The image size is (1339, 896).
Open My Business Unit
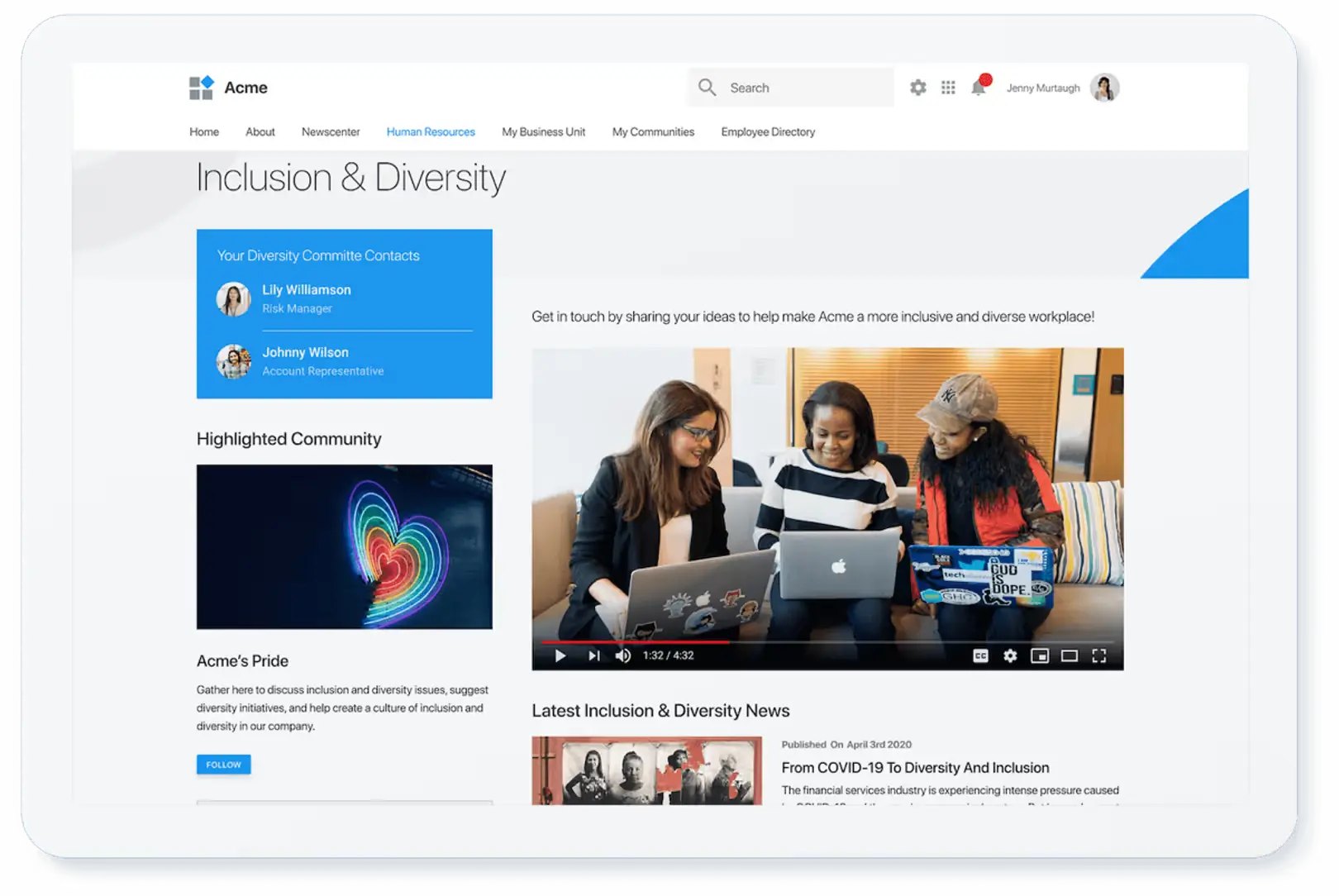543,132
